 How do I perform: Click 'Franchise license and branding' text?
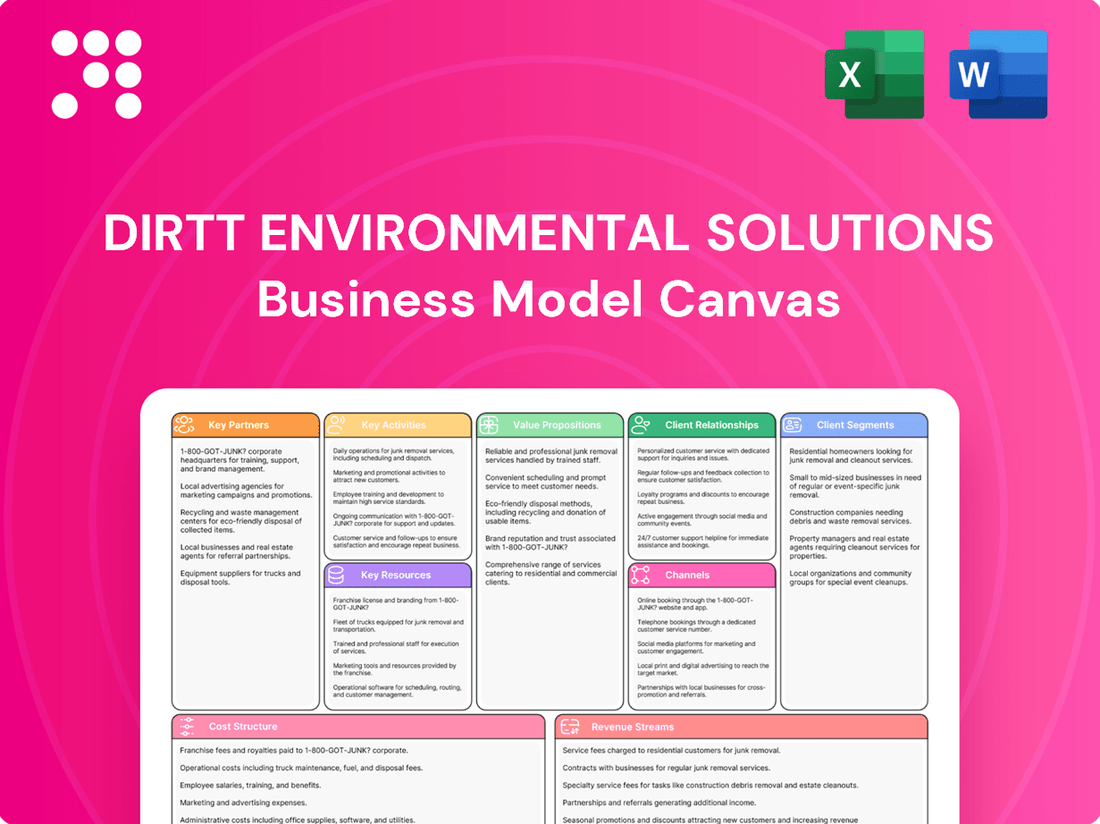click(396, 604)
